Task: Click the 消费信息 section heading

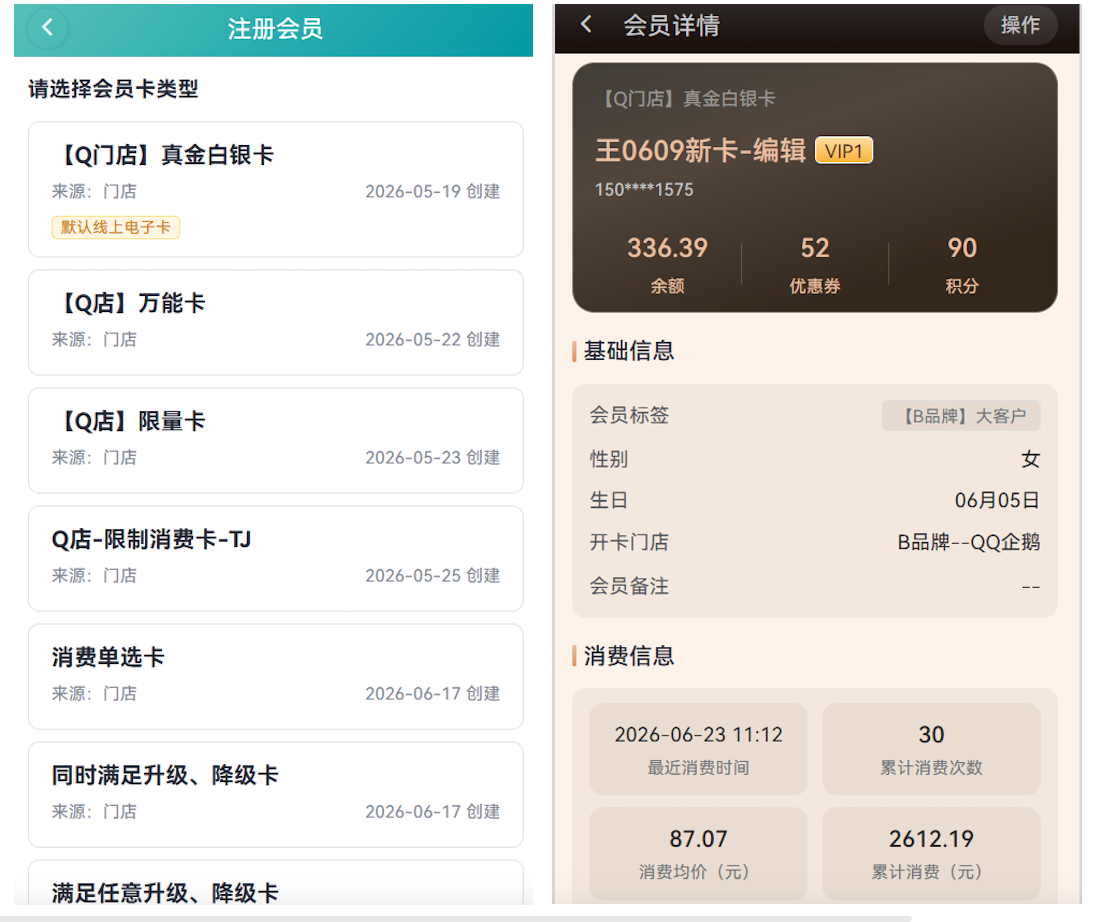Action: 628,656
